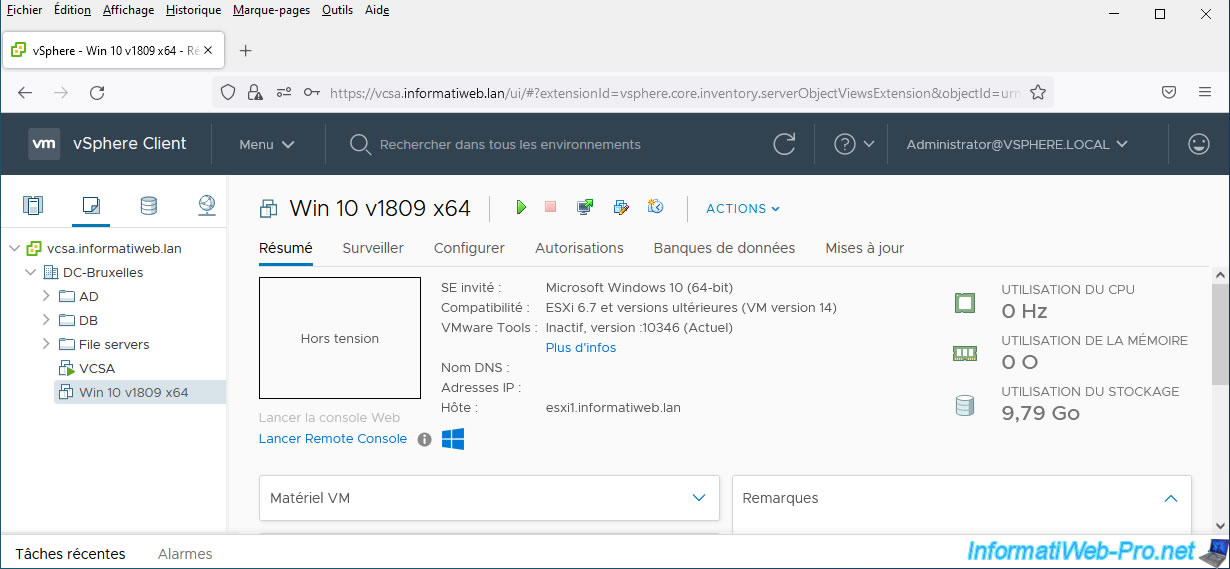The image size is (1230, 569).
Task: Open the Banques de données tab
Action: [724, 248]
